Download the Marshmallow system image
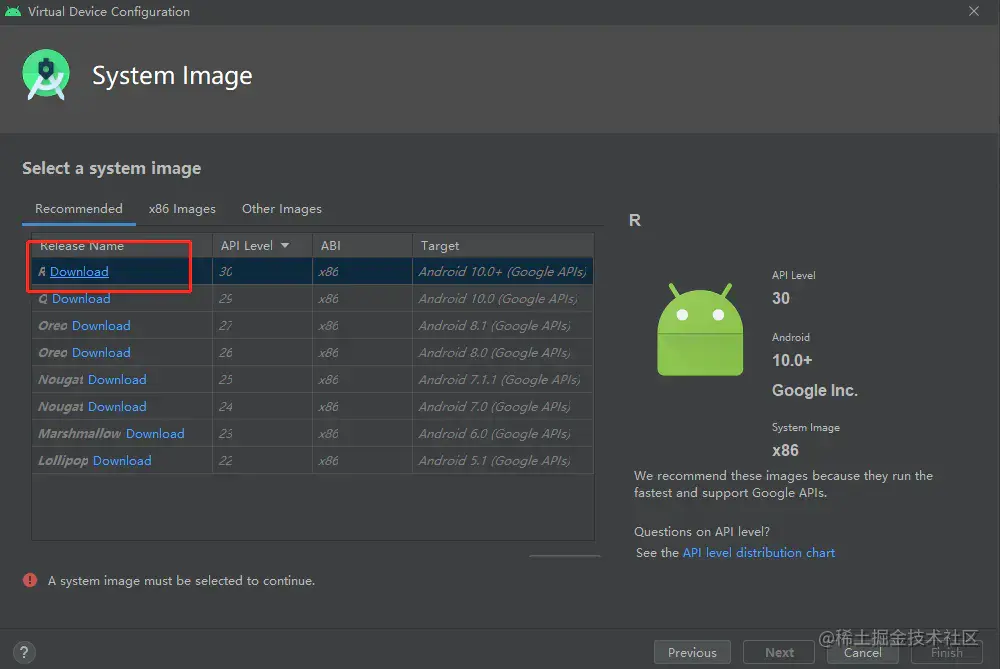 [x=155, y=434]
